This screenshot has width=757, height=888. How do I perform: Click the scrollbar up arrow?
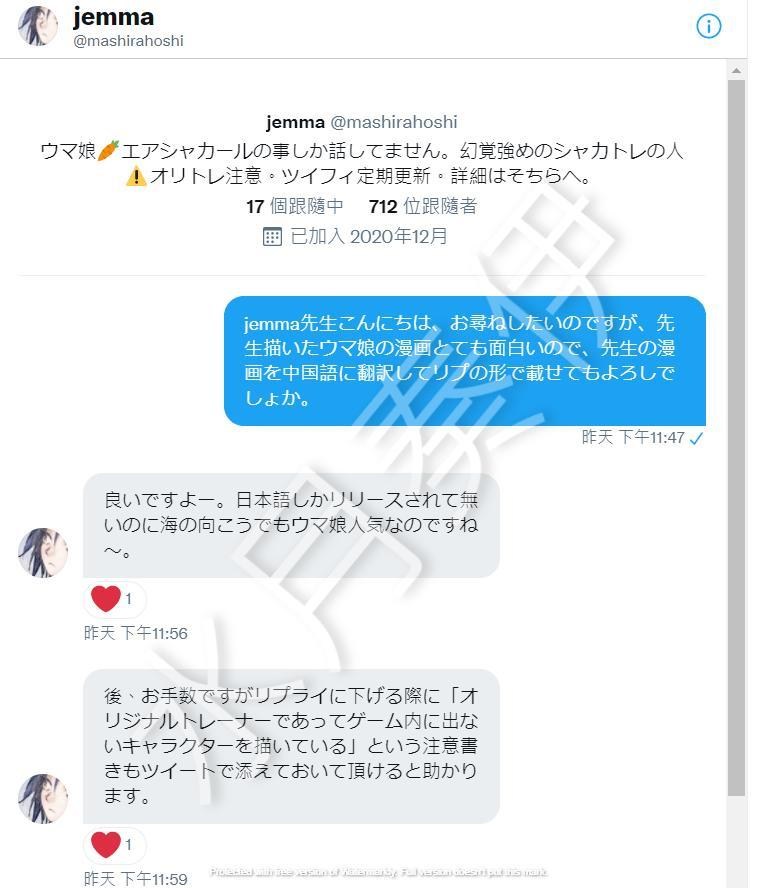point(736,71)
